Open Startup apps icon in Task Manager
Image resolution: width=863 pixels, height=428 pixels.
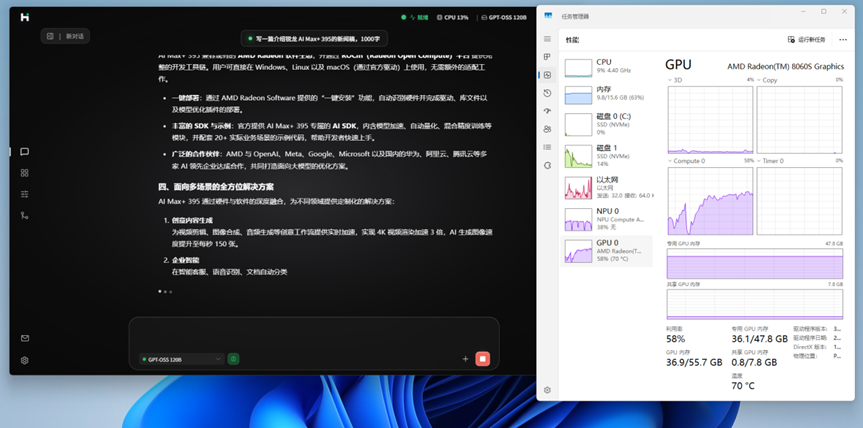pyautogui.click(x=547, y=111)
